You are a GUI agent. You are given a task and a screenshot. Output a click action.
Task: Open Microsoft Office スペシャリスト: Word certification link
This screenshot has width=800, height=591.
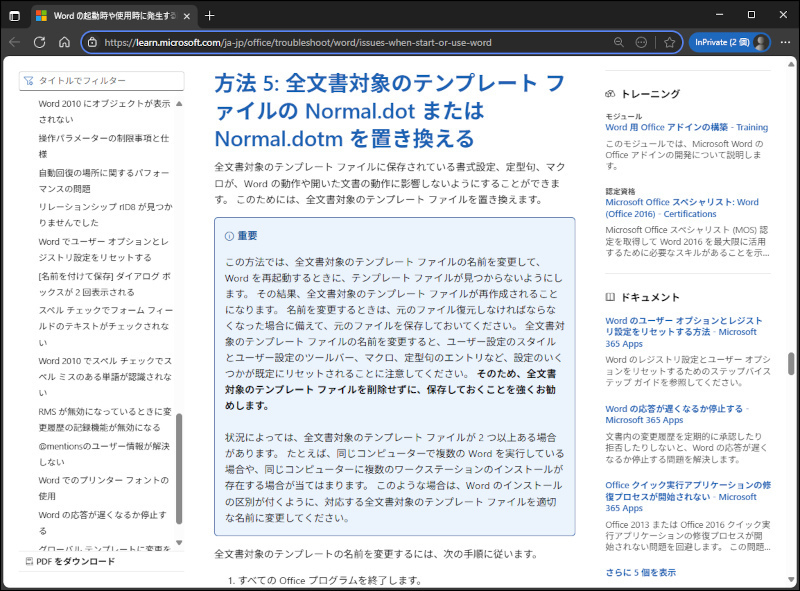point(682,208)
